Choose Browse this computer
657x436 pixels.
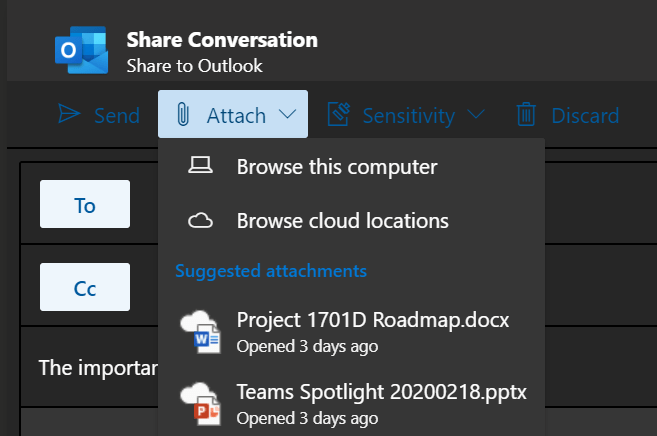337,167
